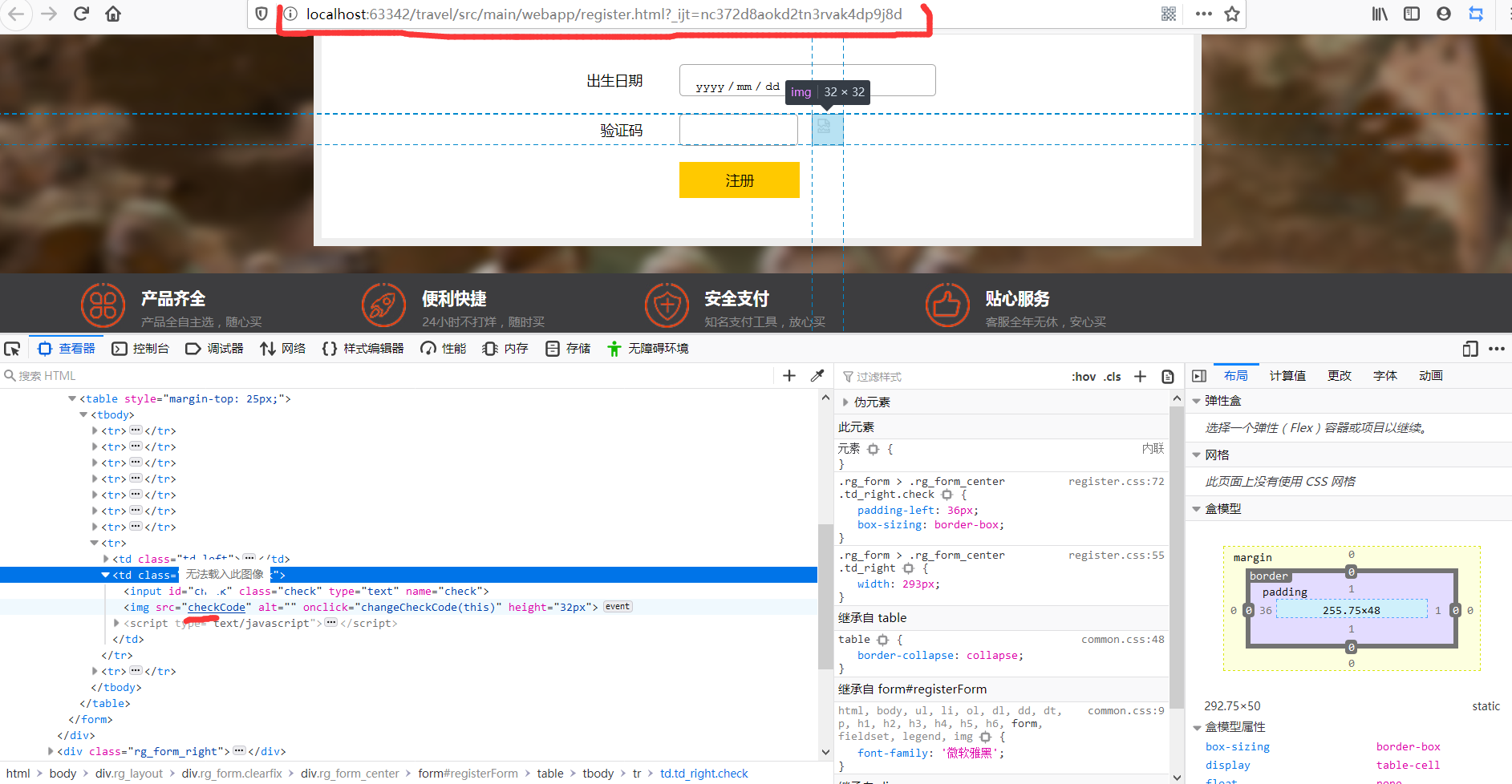Open the page actions three-dot menu
Screen dimensions: 1512x784
1203,14
